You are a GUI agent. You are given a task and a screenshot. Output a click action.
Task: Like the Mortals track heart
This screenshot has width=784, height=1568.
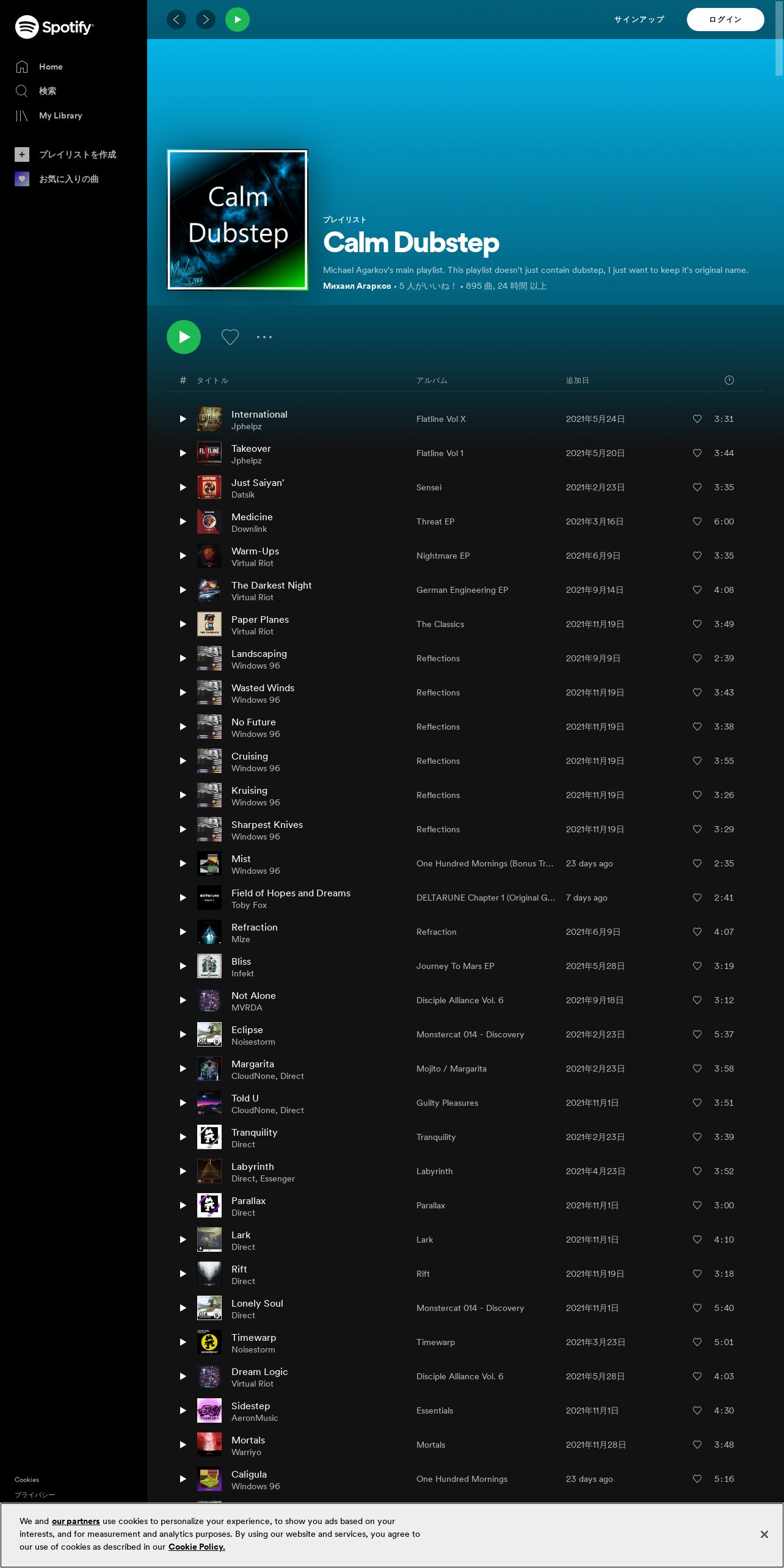click(697, 1445)
